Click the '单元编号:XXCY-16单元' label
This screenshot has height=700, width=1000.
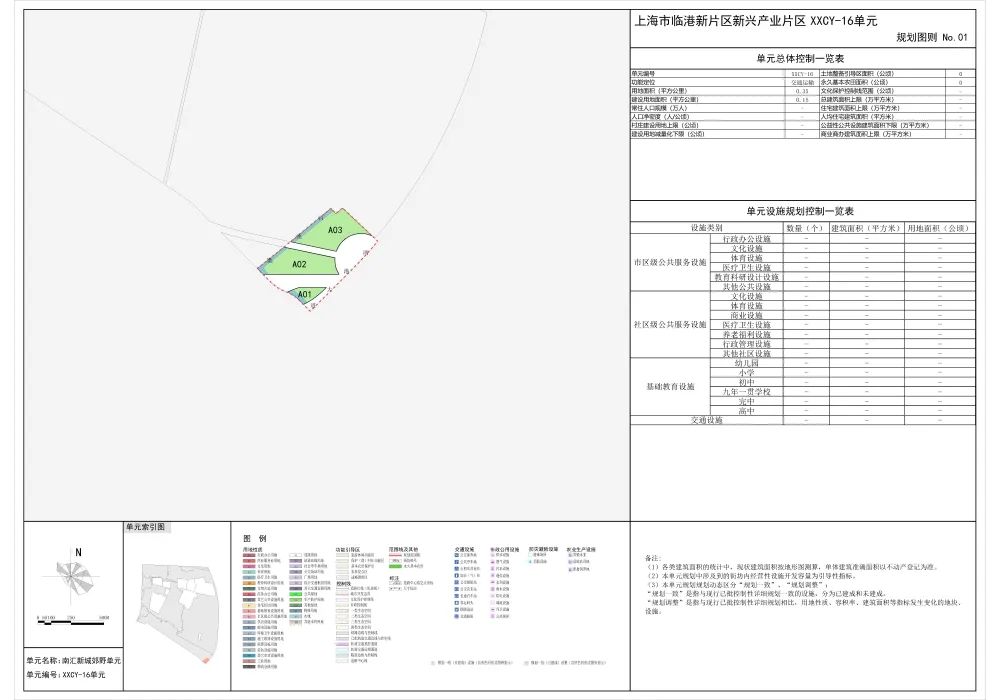coord(66,674)
